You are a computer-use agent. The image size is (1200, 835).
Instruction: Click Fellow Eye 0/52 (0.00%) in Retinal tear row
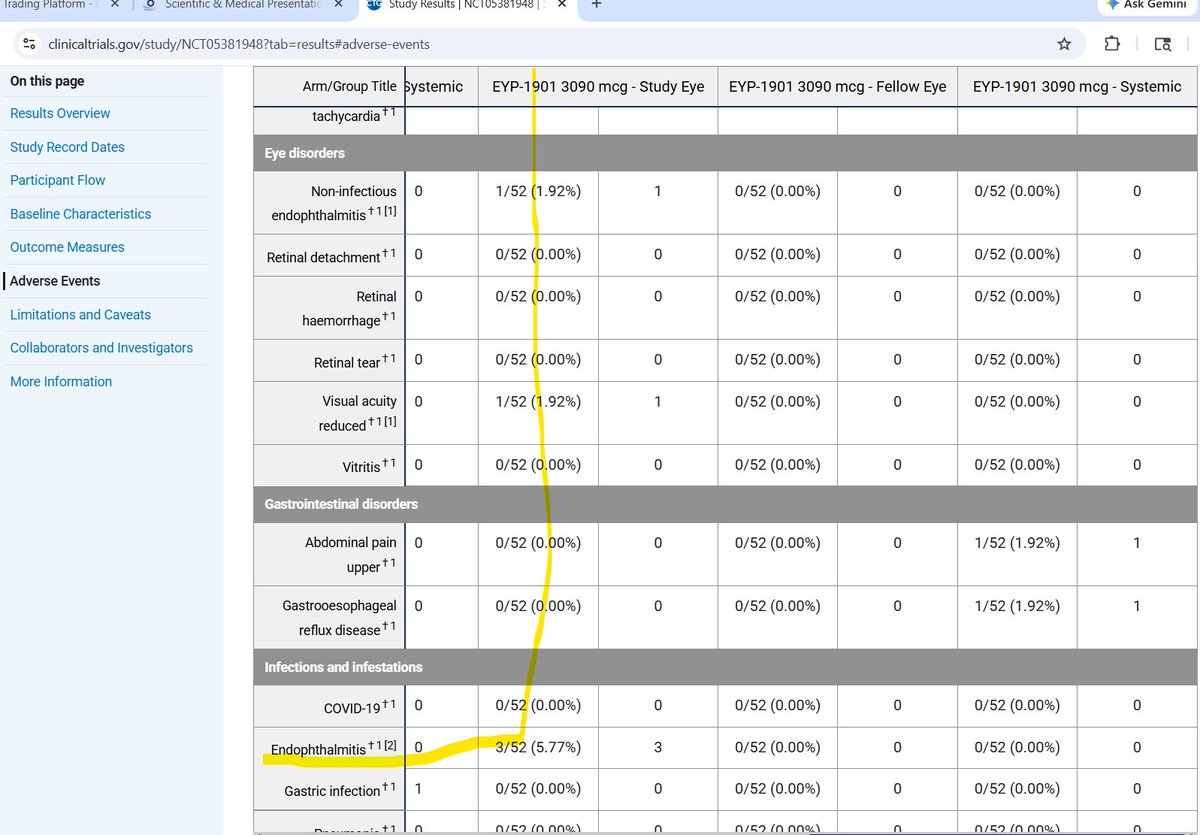(x=778, y=359)
